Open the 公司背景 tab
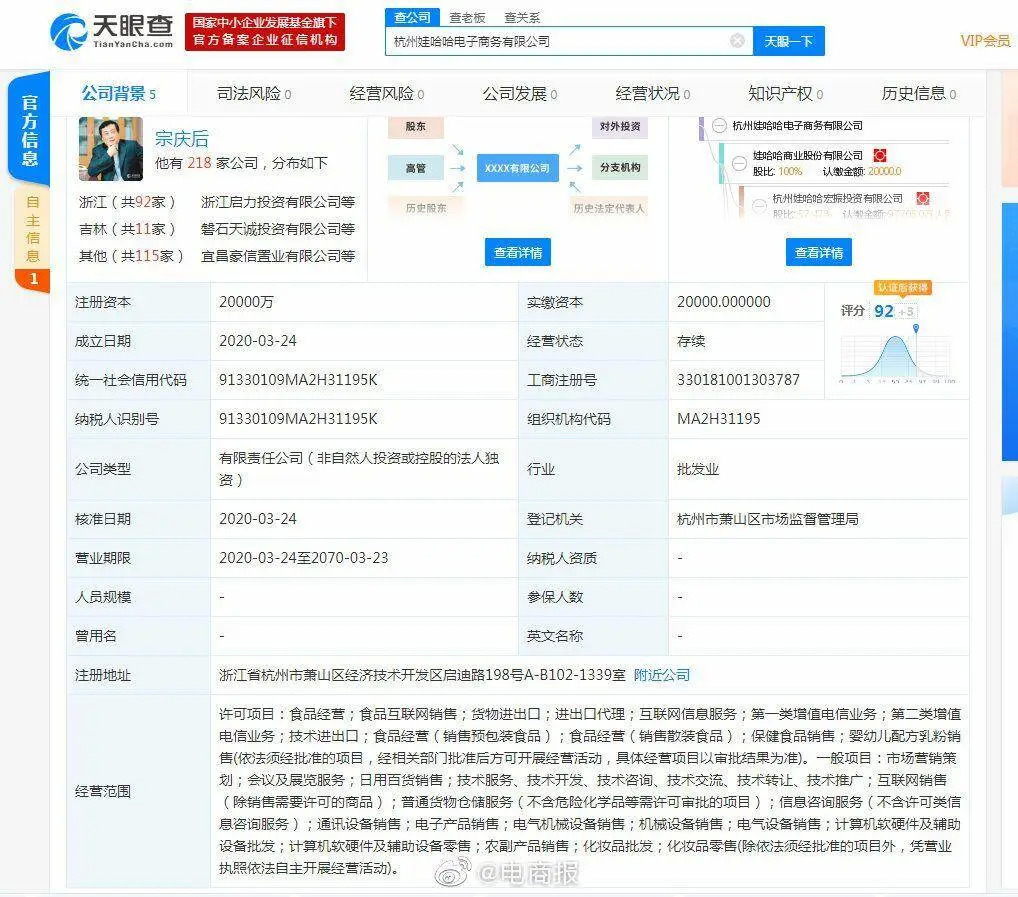This screenshot has width=1018, height=897. pyautogui.click(x=119, y=93)
